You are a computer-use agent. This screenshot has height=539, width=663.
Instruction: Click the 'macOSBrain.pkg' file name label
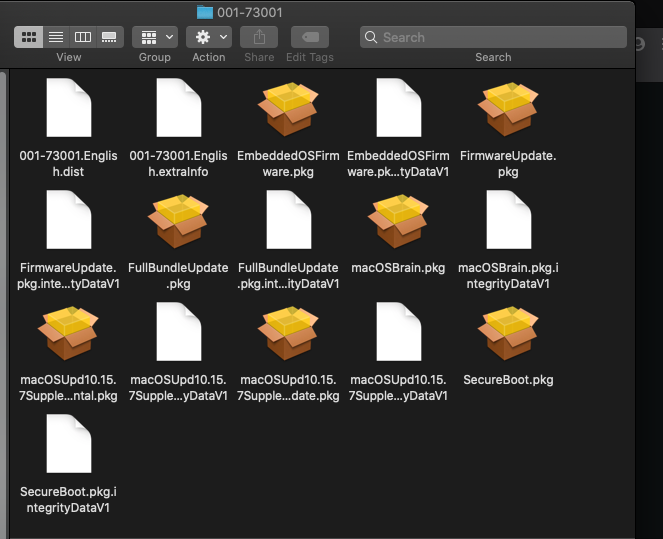coord(398,268)
